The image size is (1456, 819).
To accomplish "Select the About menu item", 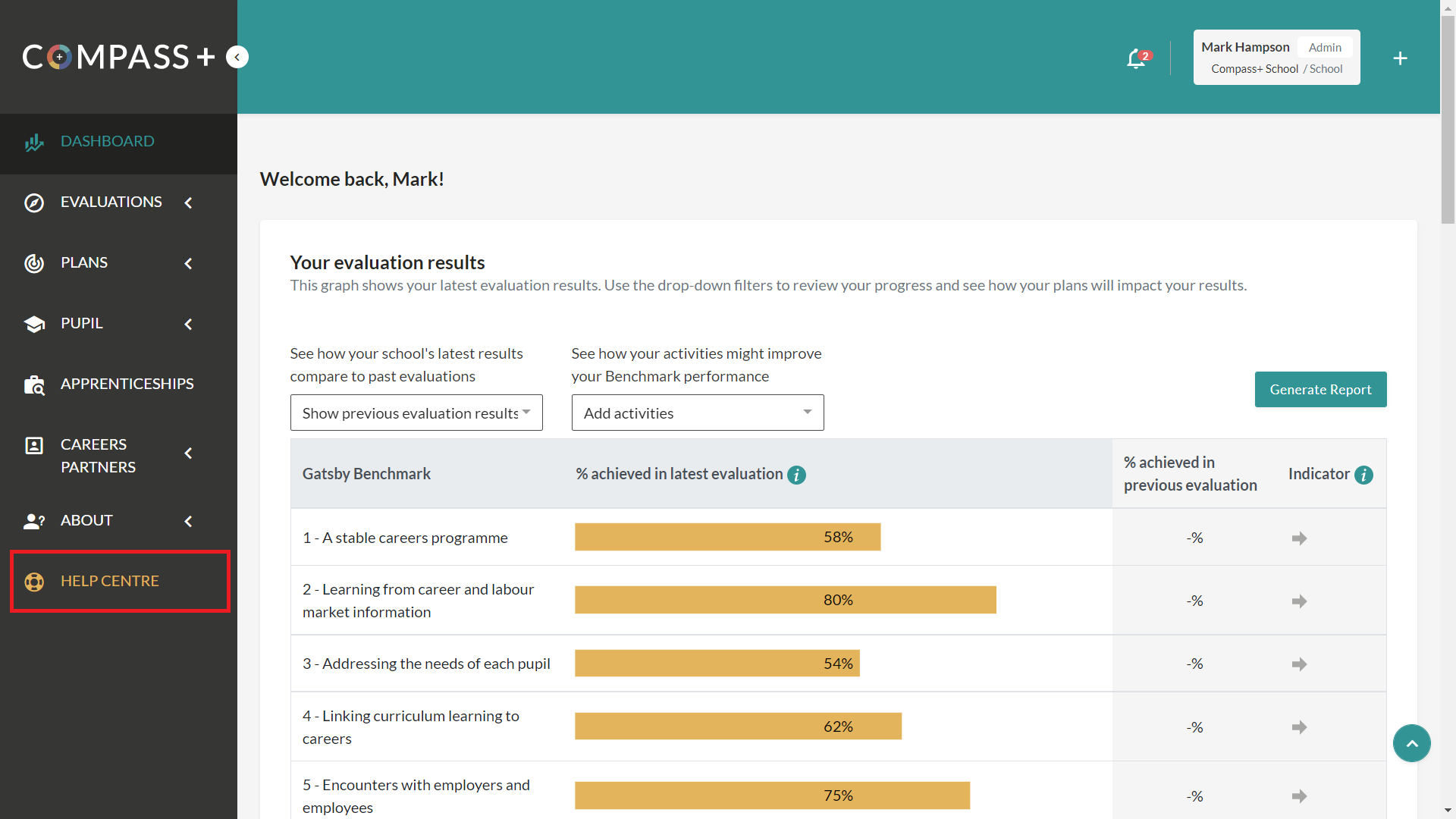I will [x=86, y=520].
